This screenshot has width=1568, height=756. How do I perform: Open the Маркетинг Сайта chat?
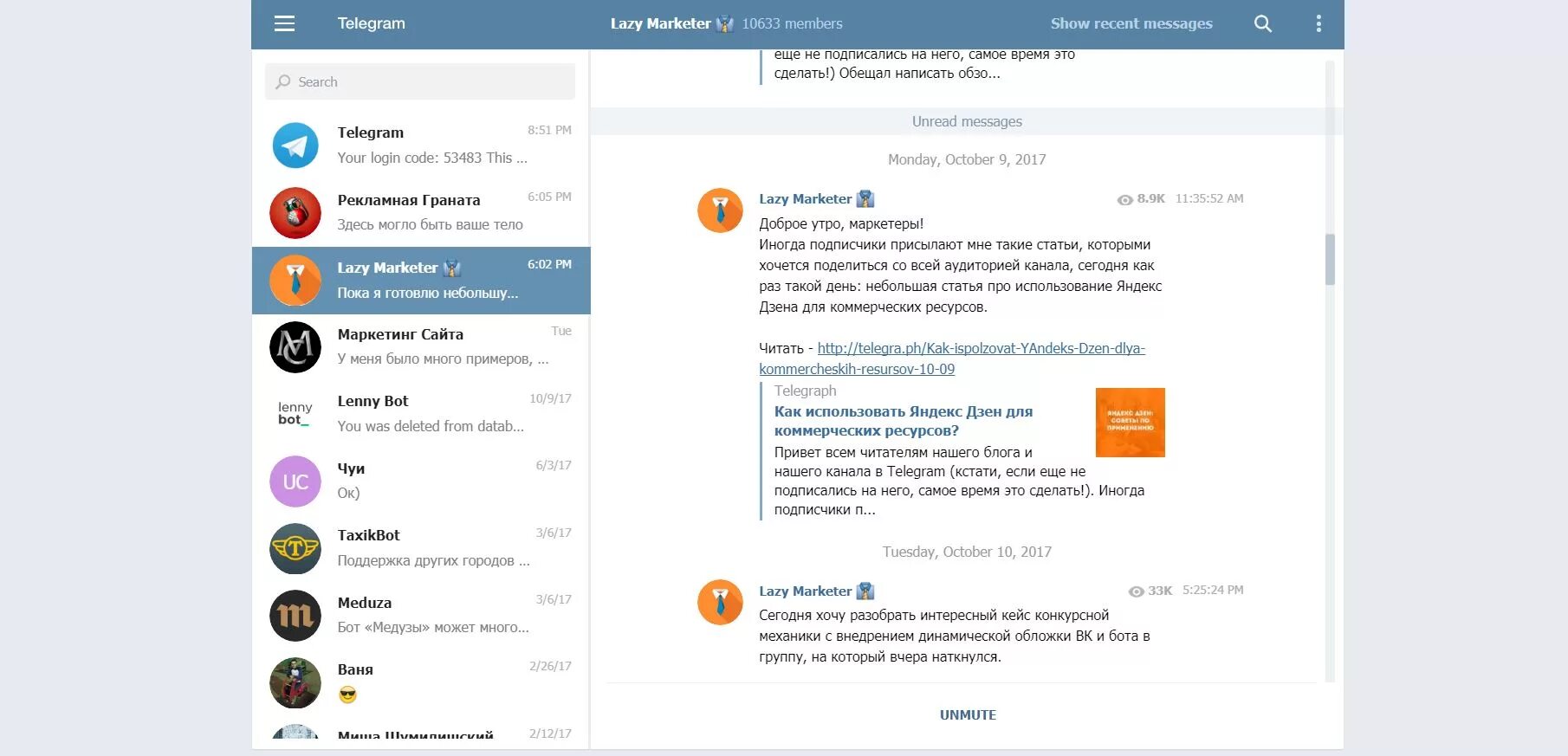point(421,346)
